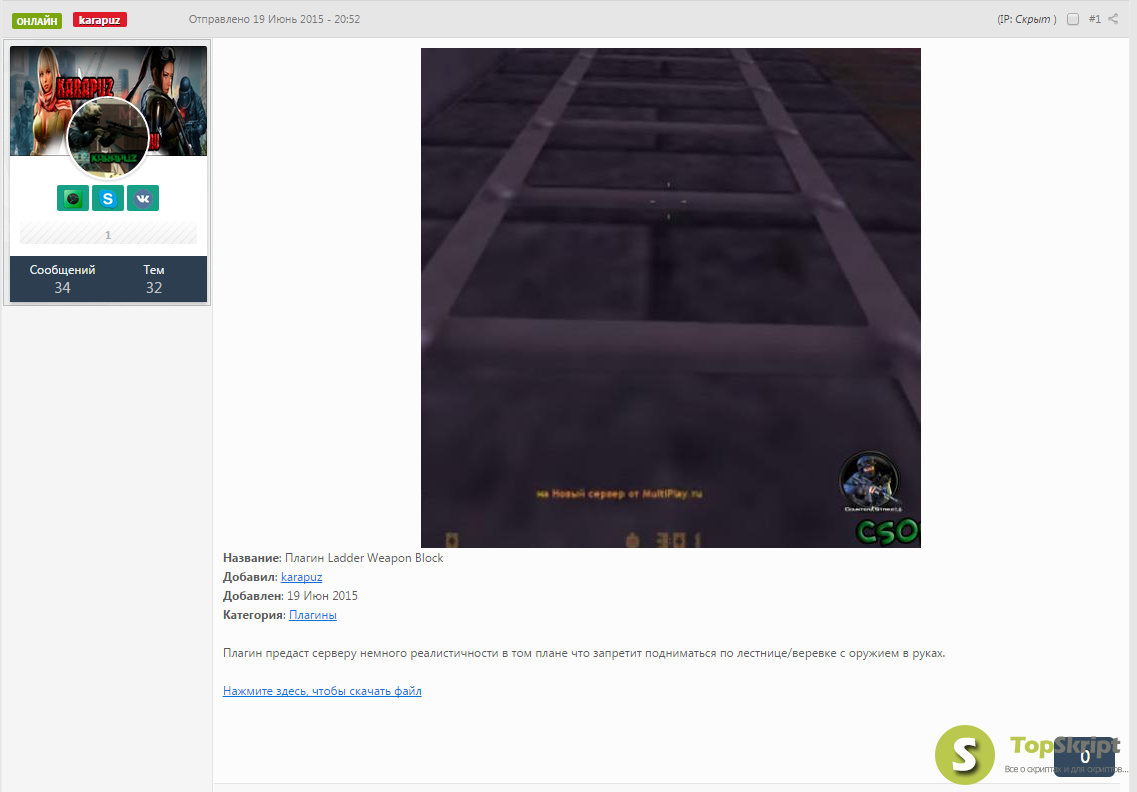Click the Тем 32 counter
This screenshot has width=1137, height=792.
(154, 279)
